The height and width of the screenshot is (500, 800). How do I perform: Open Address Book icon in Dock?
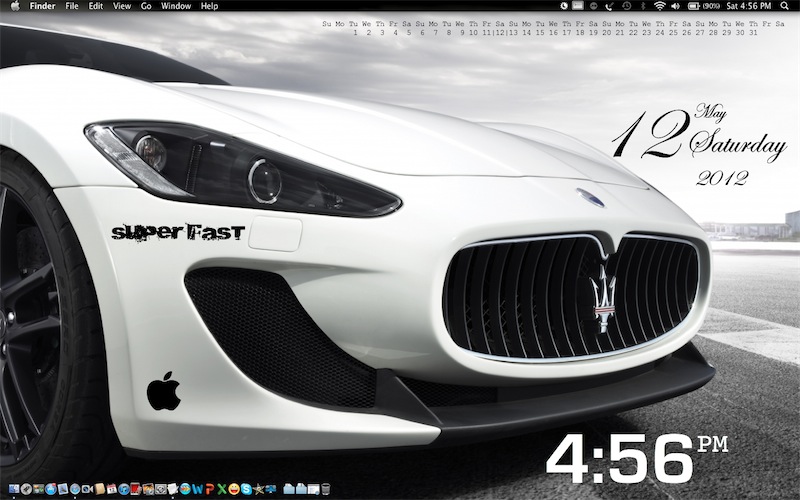point(99,489)
